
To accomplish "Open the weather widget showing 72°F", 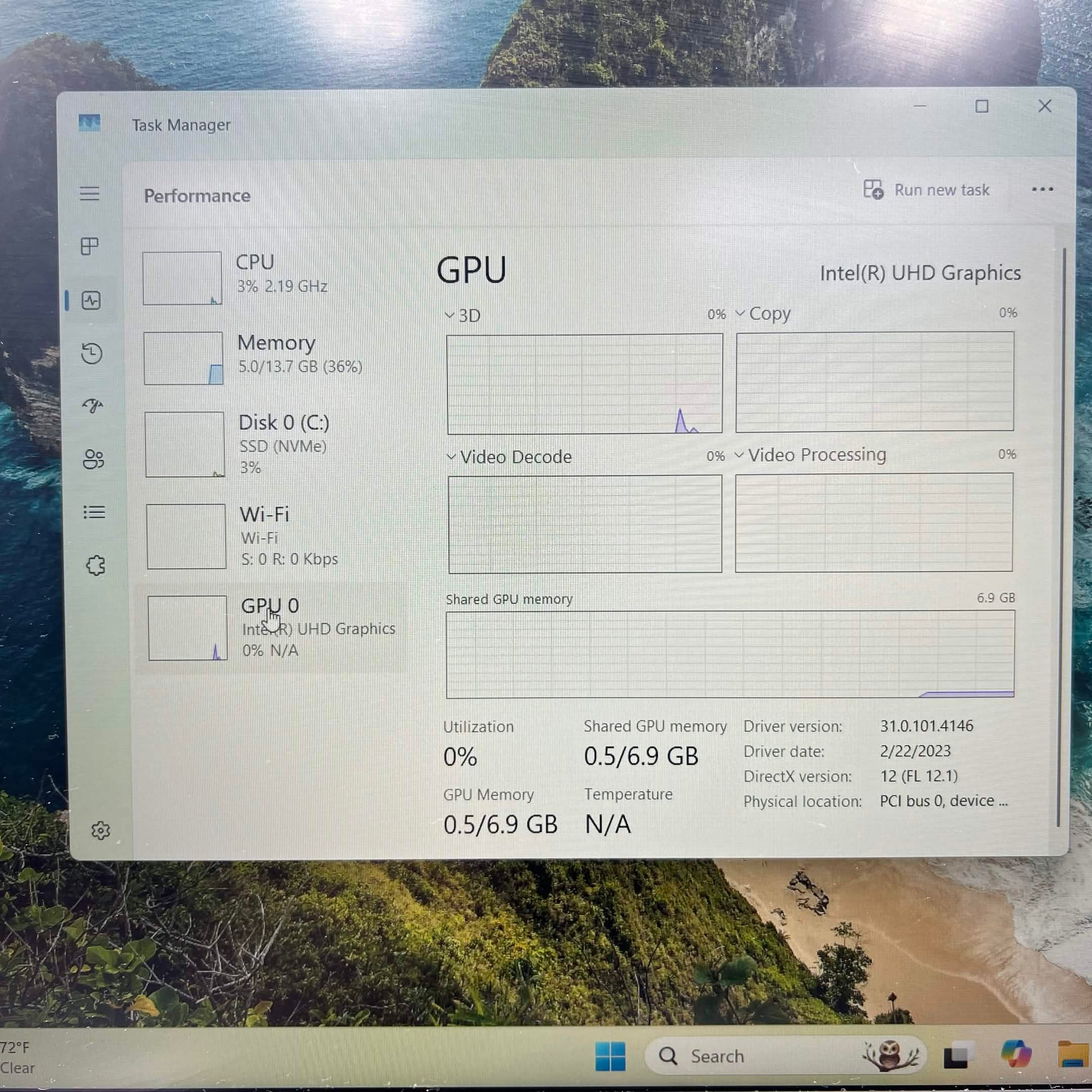I will click(18, 1057).
